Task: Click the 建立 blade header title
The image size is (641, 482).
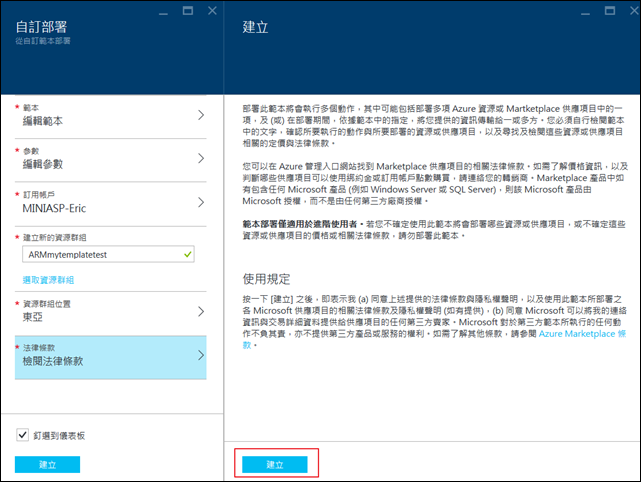Action: click(255, 28)
